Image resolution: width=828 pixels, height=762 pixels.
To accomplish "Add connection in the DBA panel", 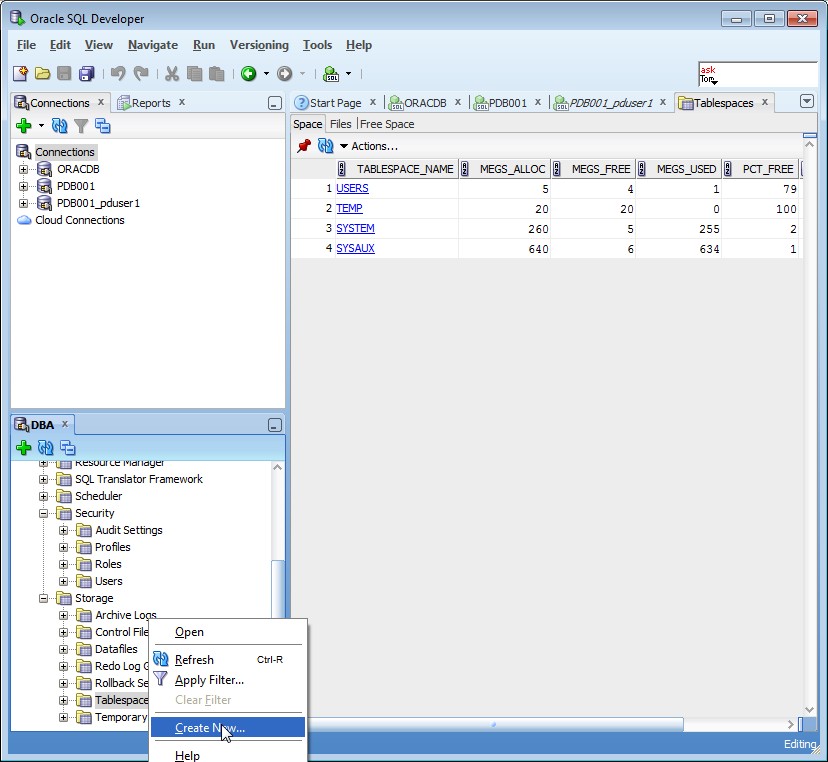I will [x=24, y=448].
